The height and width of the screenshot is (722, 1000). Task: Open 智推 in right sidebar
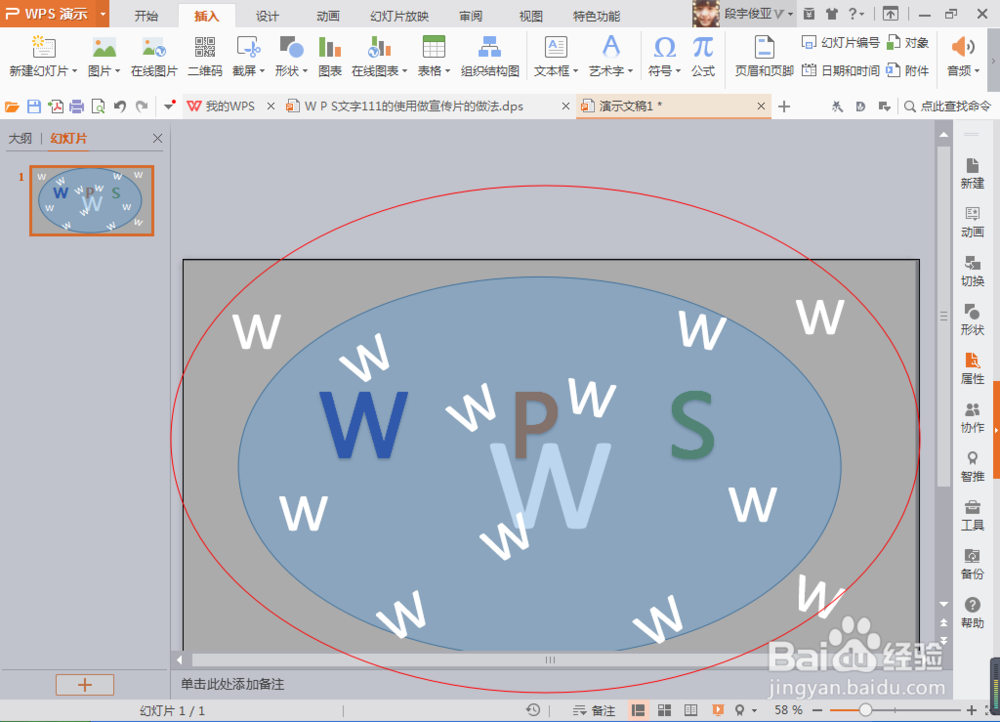point(972,466)
